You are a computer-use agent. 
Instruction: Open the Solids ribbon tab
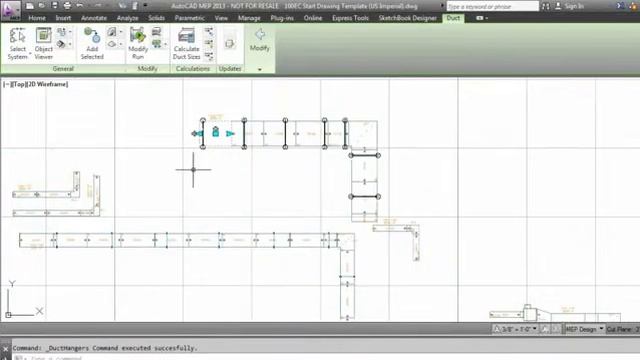(156, 18)
